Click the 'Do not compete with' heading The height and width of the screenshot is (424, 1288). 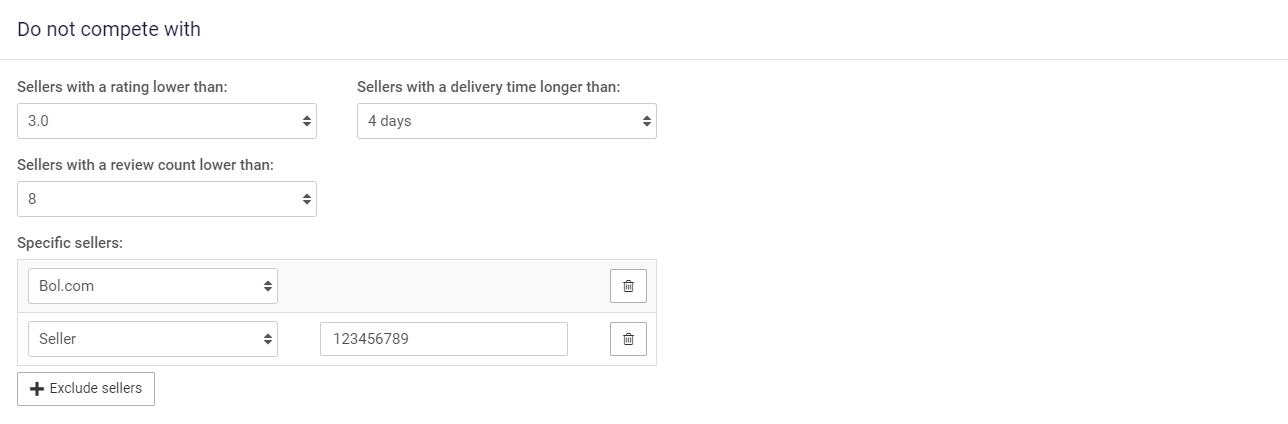(x=109, y=29)
